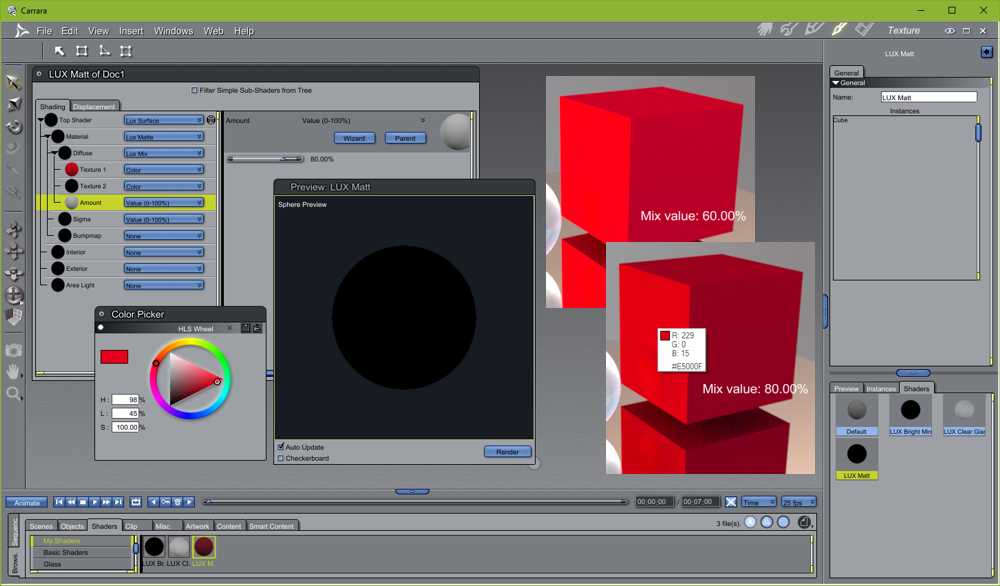1000x586 pixels.
Task: Click the LUX Matt name input field
Action: point(929,97)
